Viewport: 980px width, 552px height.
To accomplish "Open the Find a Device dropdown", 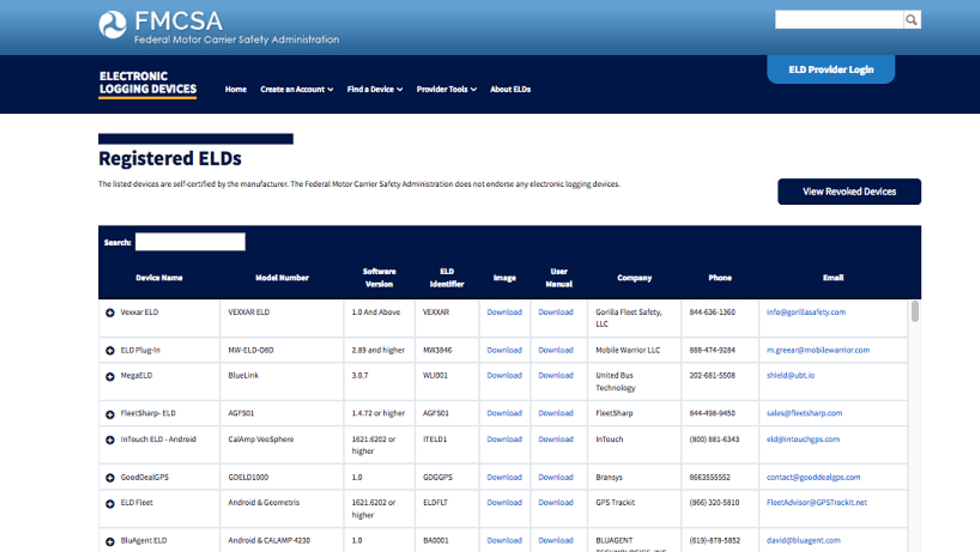I will tap(374, 89).
